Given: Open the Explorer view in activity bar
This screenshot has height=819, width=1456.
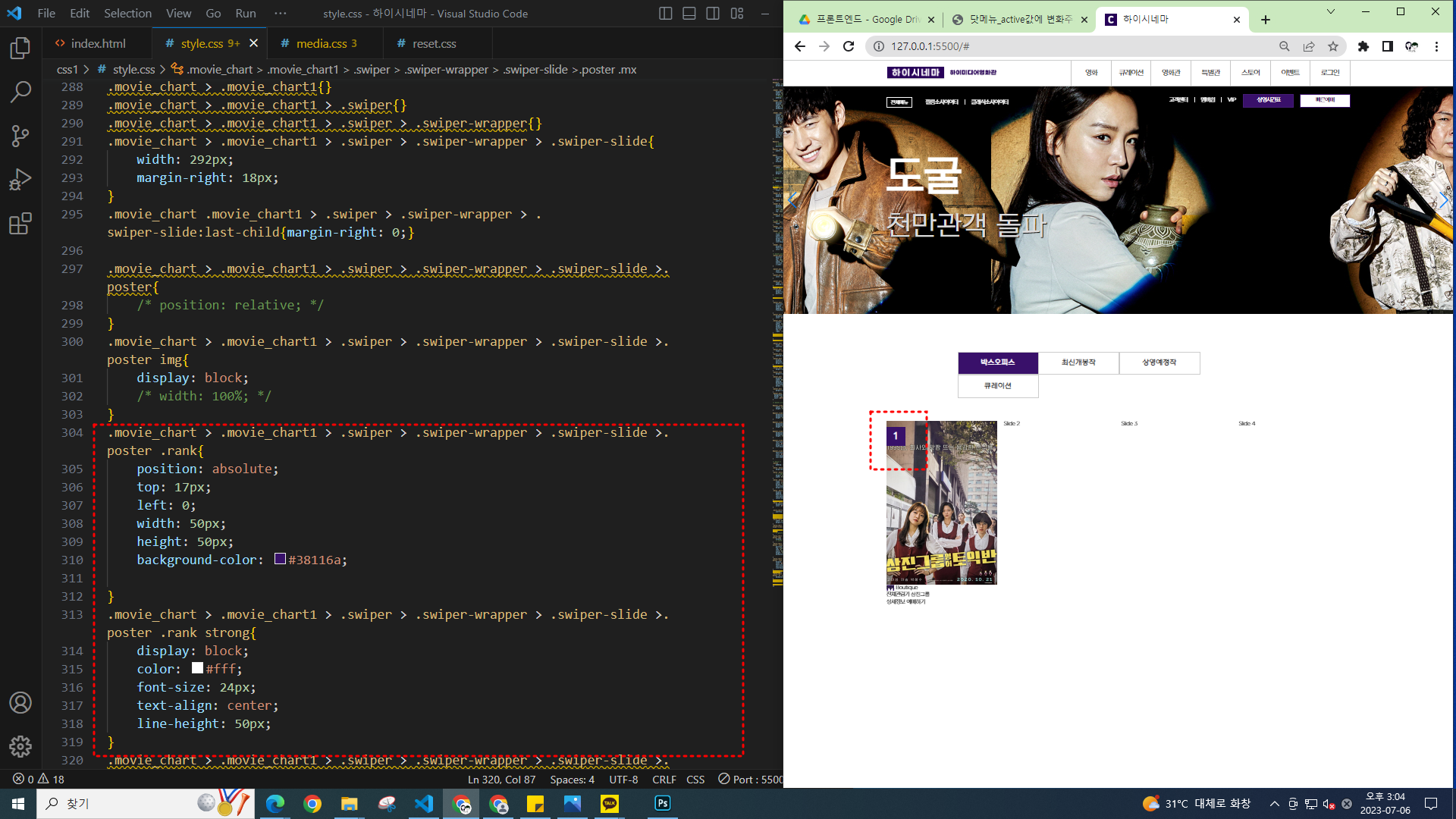Looking at the screenshot, I should tap(20, 49).
